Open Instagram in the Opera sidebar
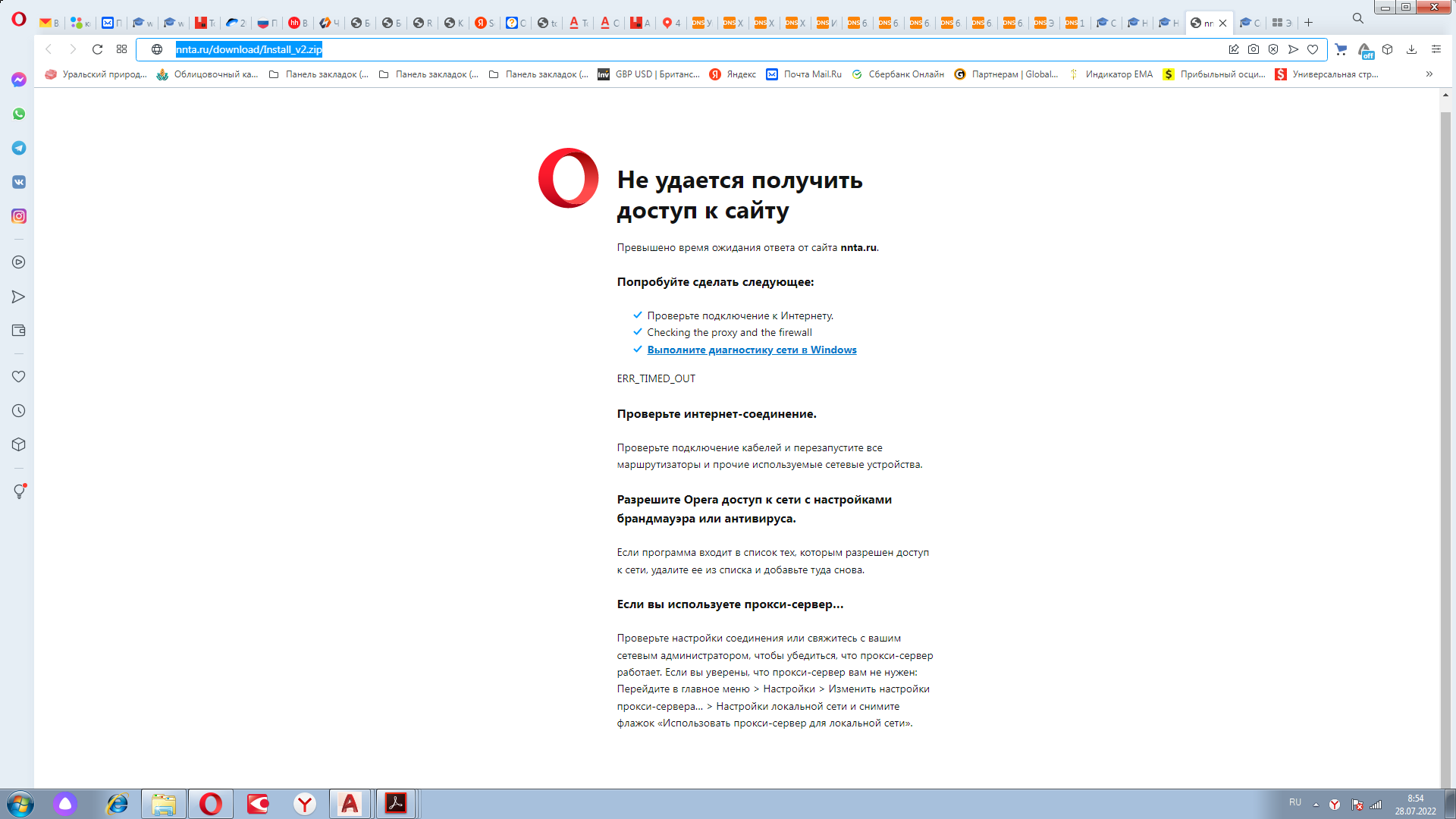The image size is (1456, 819). (x=19, y=216)
